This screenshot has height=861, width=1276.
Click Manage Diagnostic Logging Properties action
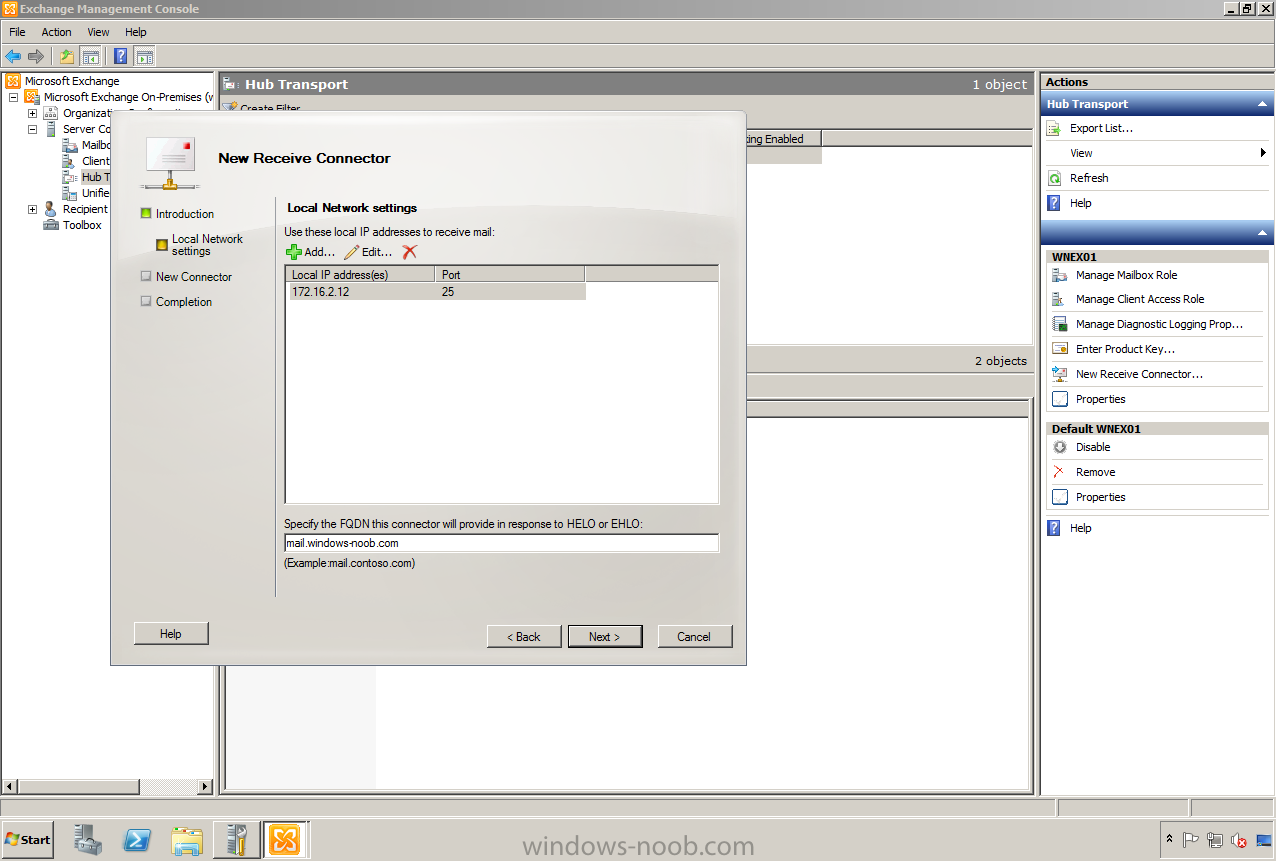click(1159, 324)
